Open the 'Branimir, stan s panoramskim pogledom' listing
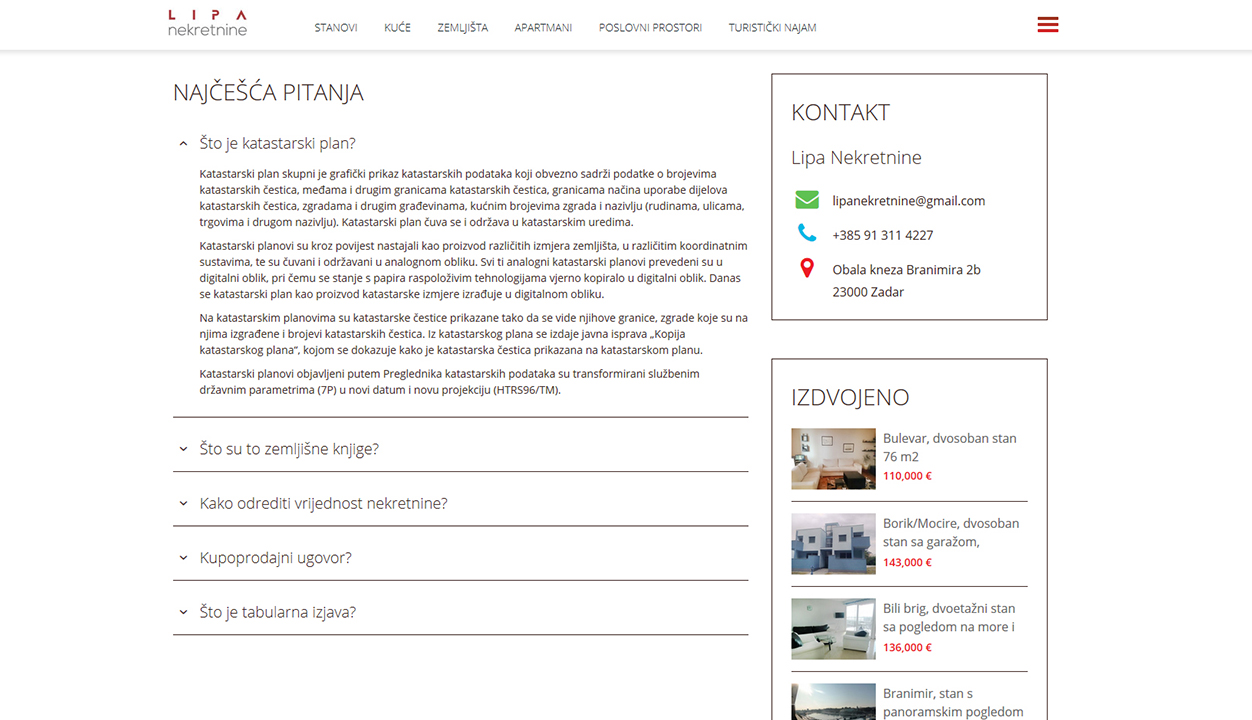1252x720 pixels. 953,702
